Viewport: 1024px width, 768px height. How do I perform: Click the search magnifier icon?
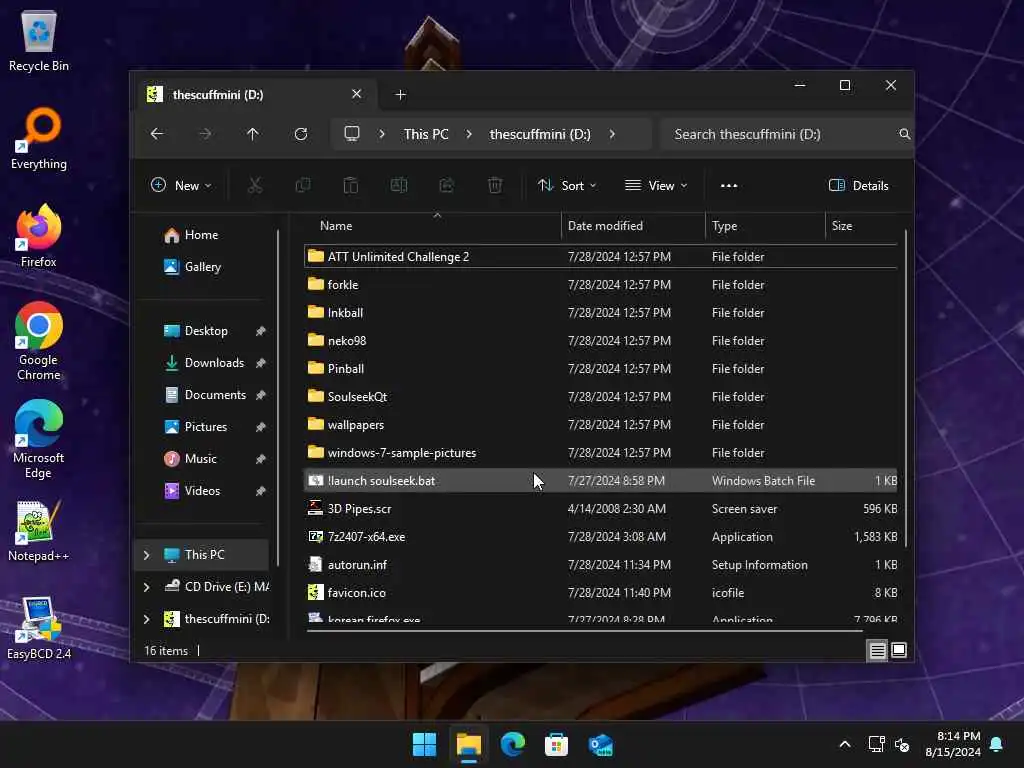(904, 134)
